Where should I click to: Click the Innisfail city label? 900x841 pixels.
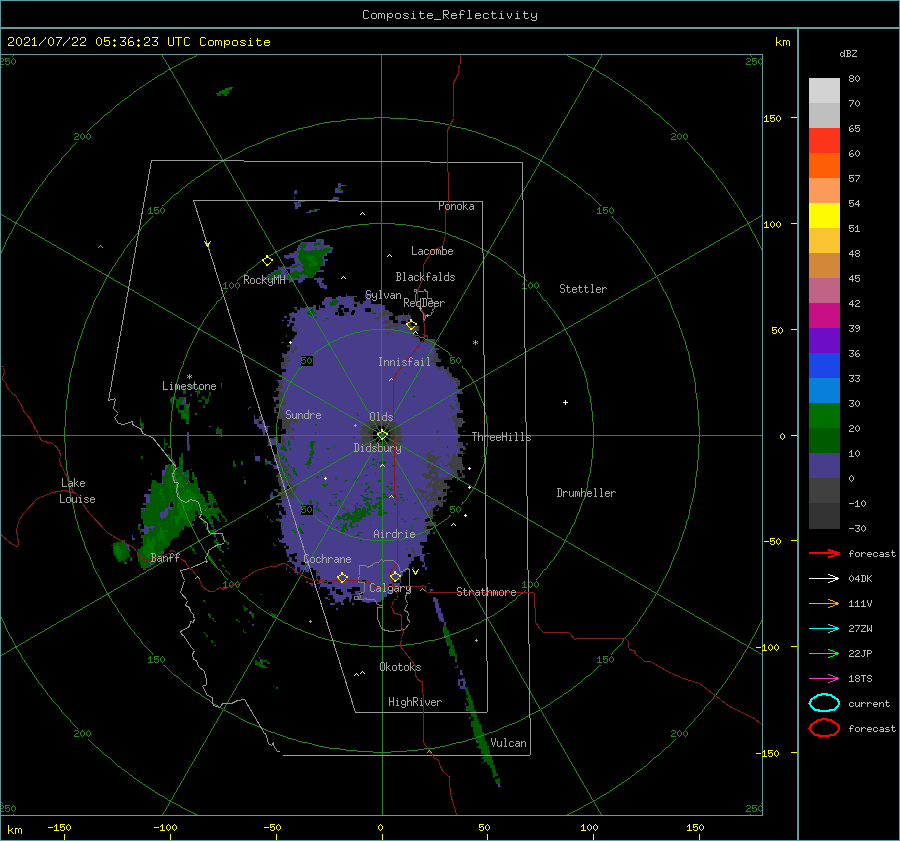pyautogui.click(x=404, y=362)
